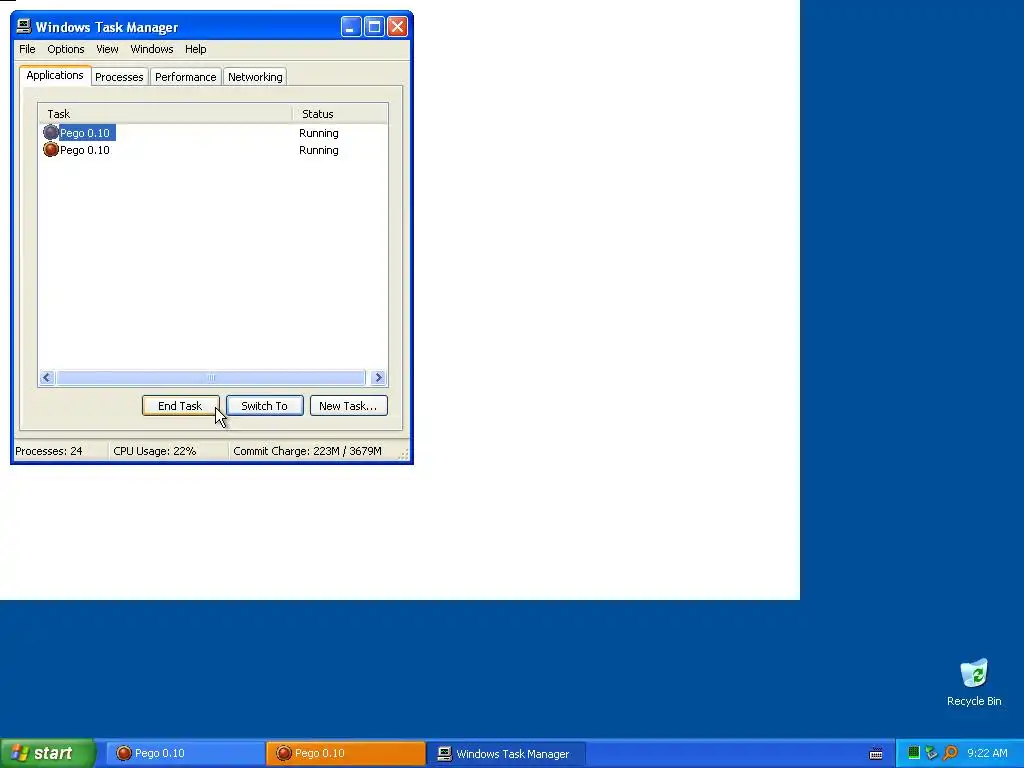Click the Task Manager title bar icon
Image resolution: width=1024 pixels, height=768 pixels.
point(24,26)
